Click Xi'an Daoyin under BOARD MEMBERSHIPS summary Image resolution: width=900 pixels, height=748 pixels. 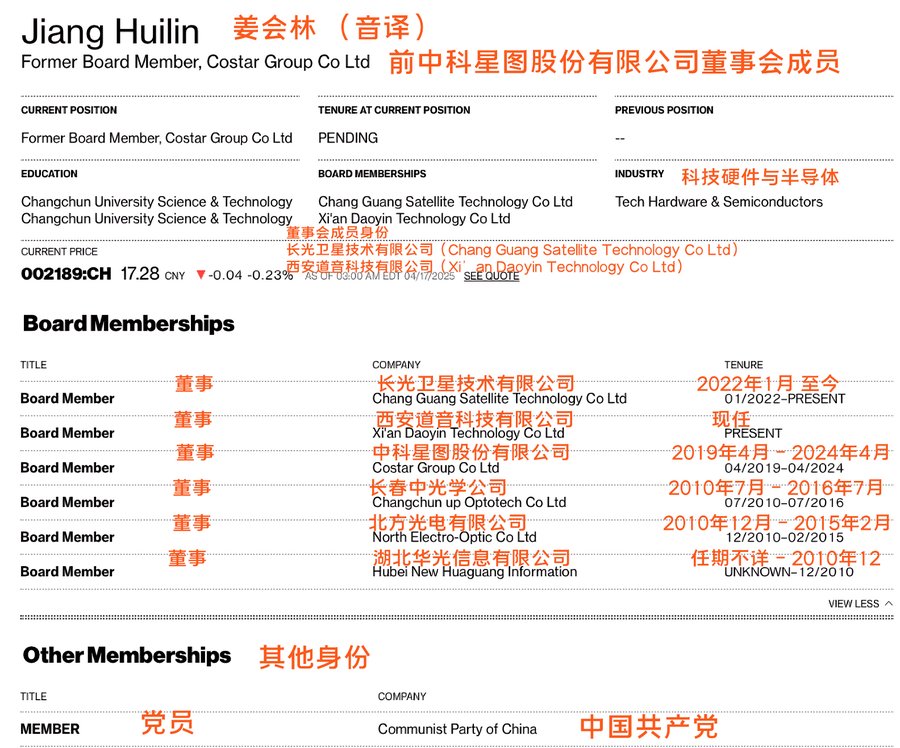(x=414, y=219)
